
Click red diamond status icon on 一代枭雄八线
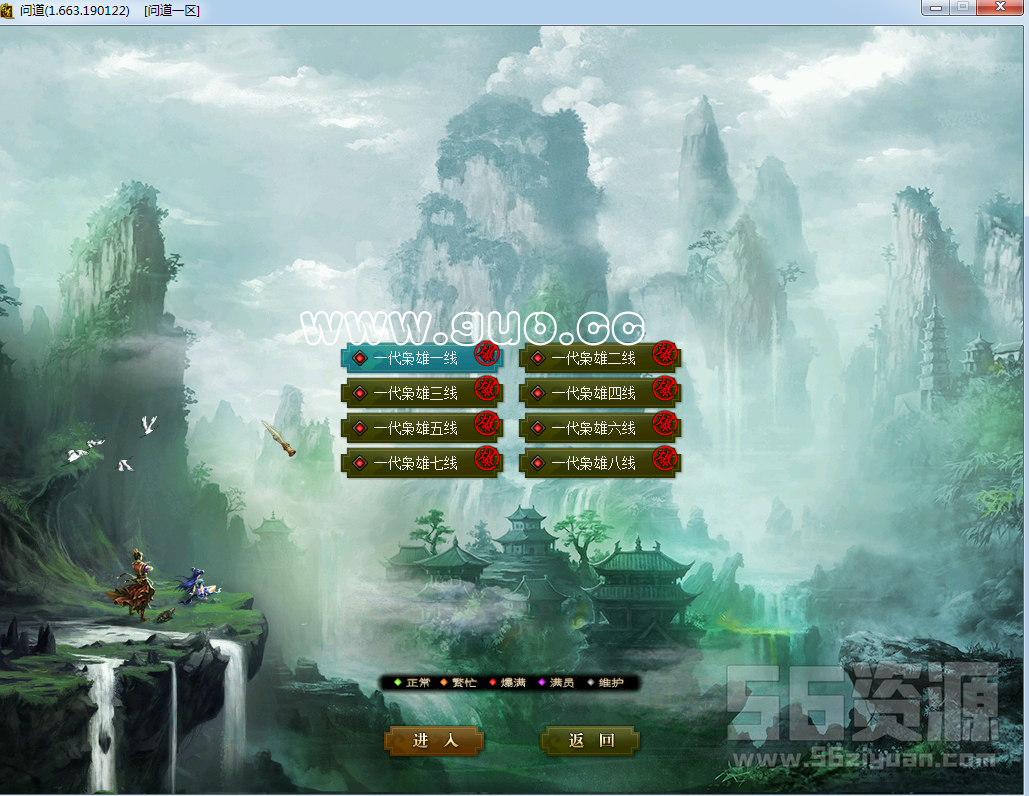[538, 463]
